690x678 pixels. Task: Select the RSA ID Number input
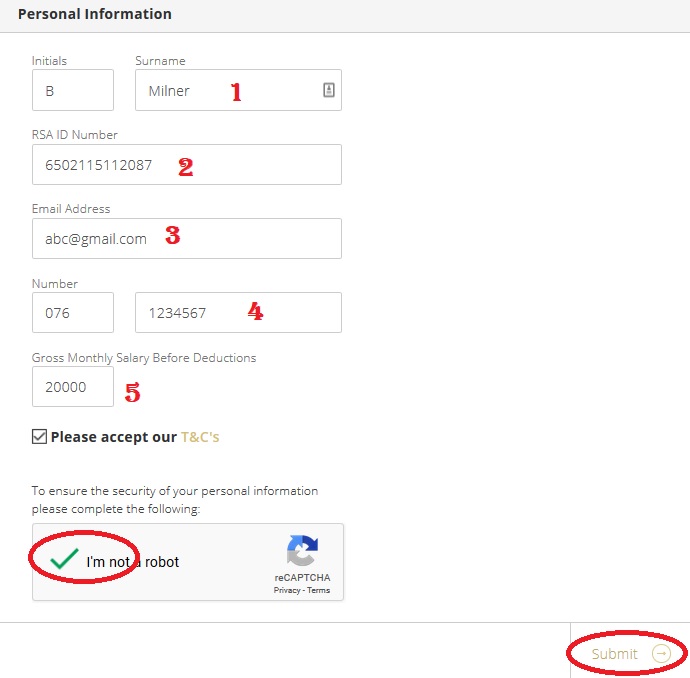click(x=186, y=165)
